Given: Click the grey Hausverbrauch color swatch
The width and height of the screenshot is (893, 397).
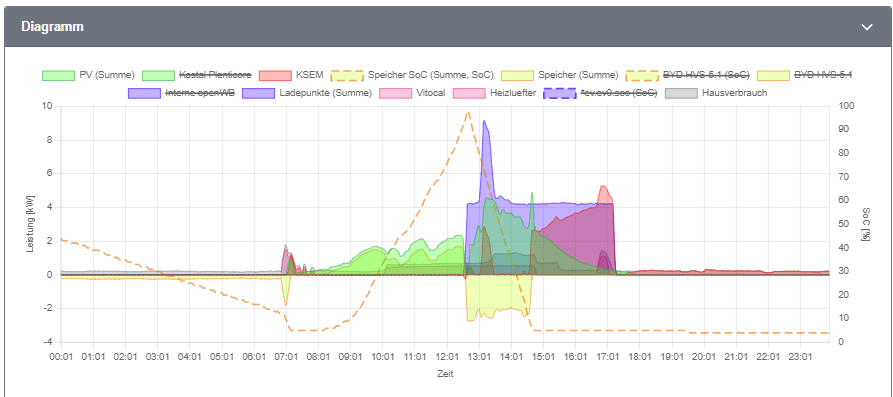Looking at the screenshot, I should [x=681, y=92].
